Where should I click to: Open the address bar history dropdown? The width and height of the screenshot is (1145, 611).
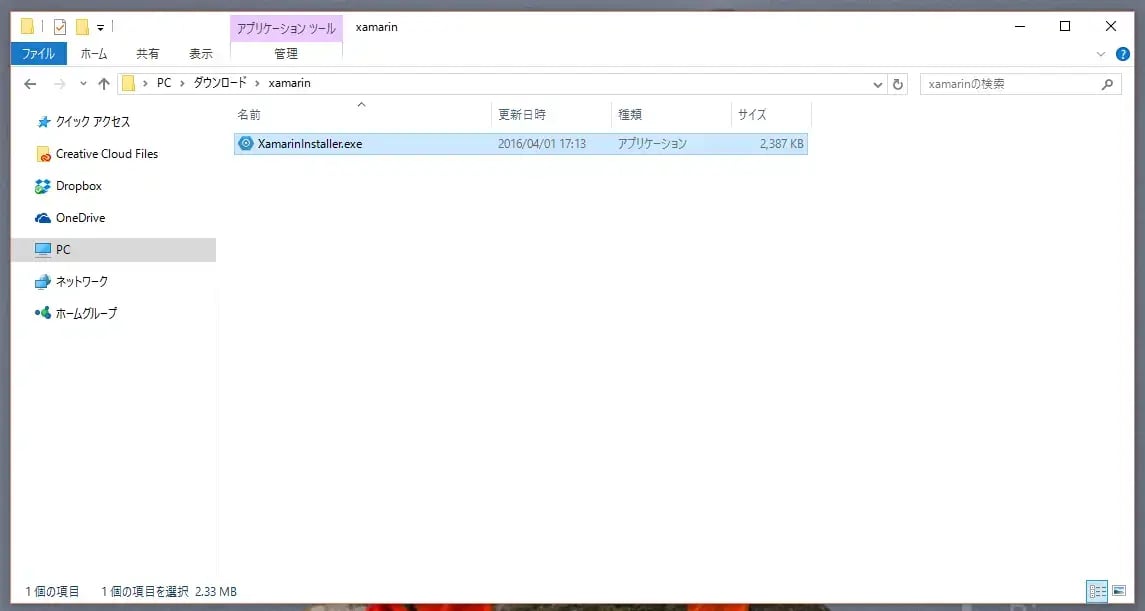878,85
